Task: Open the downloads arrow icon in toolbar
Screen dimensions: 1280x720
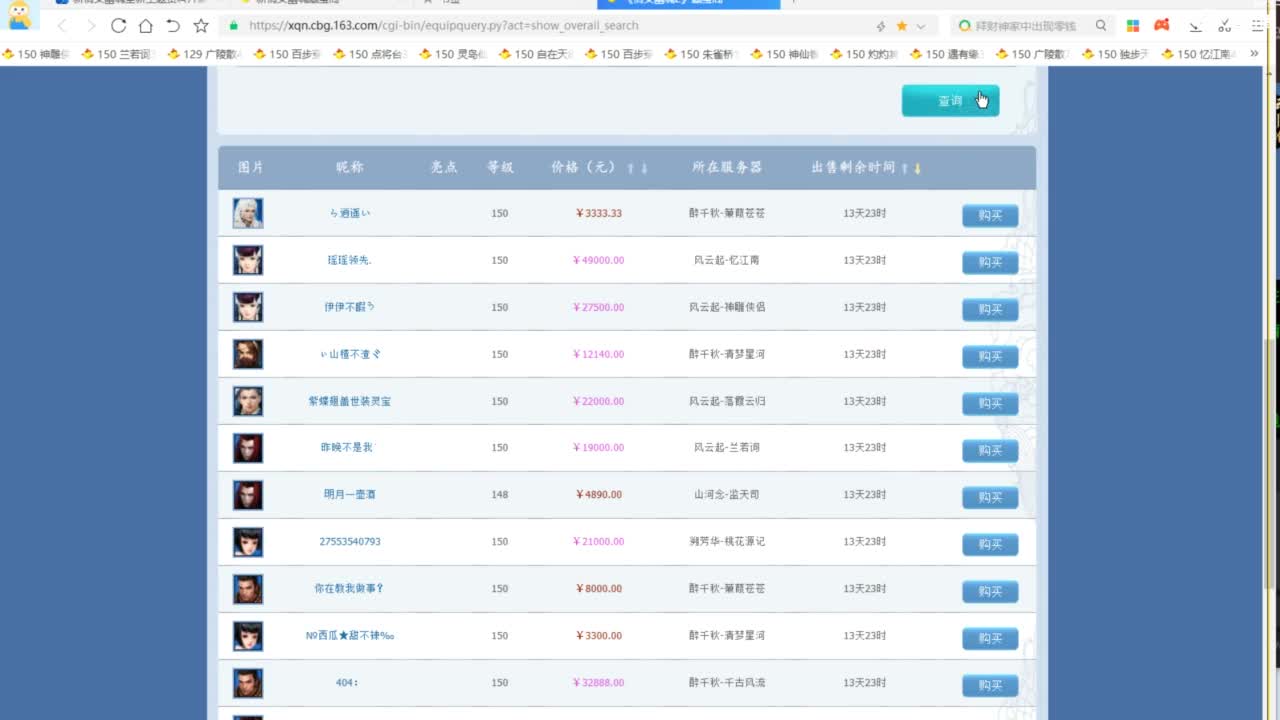Action: tap(1195, 26)
